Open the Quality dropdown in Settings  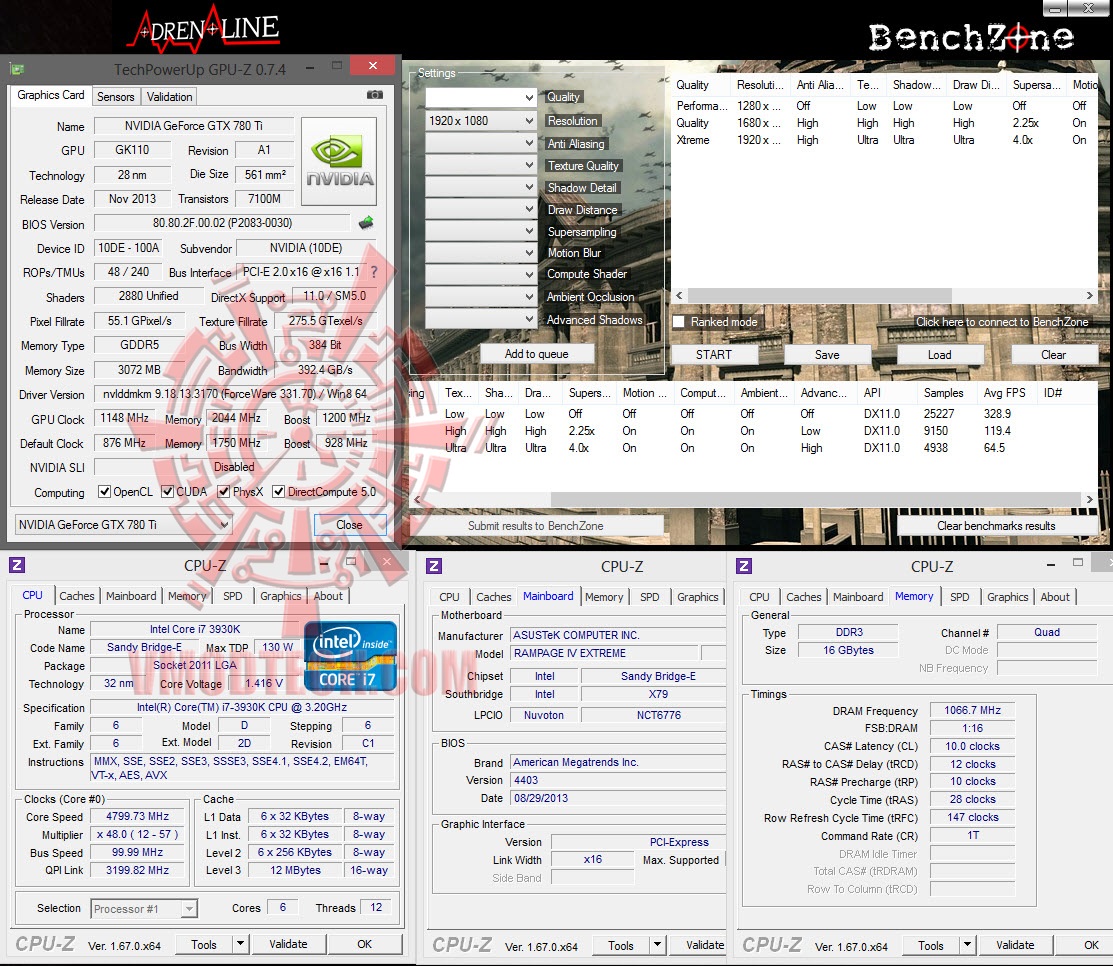point(481,97)
